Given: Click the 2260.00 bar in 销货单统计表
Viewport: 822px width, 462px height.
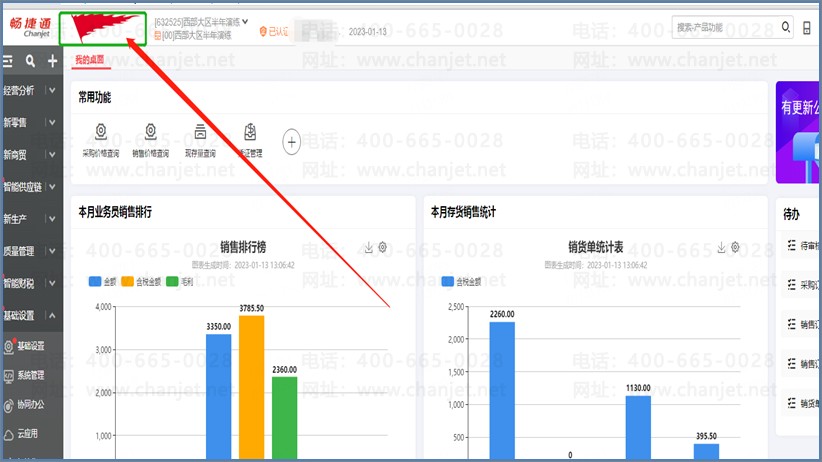Looking at the screenshot, I should [x=502, y=391].
